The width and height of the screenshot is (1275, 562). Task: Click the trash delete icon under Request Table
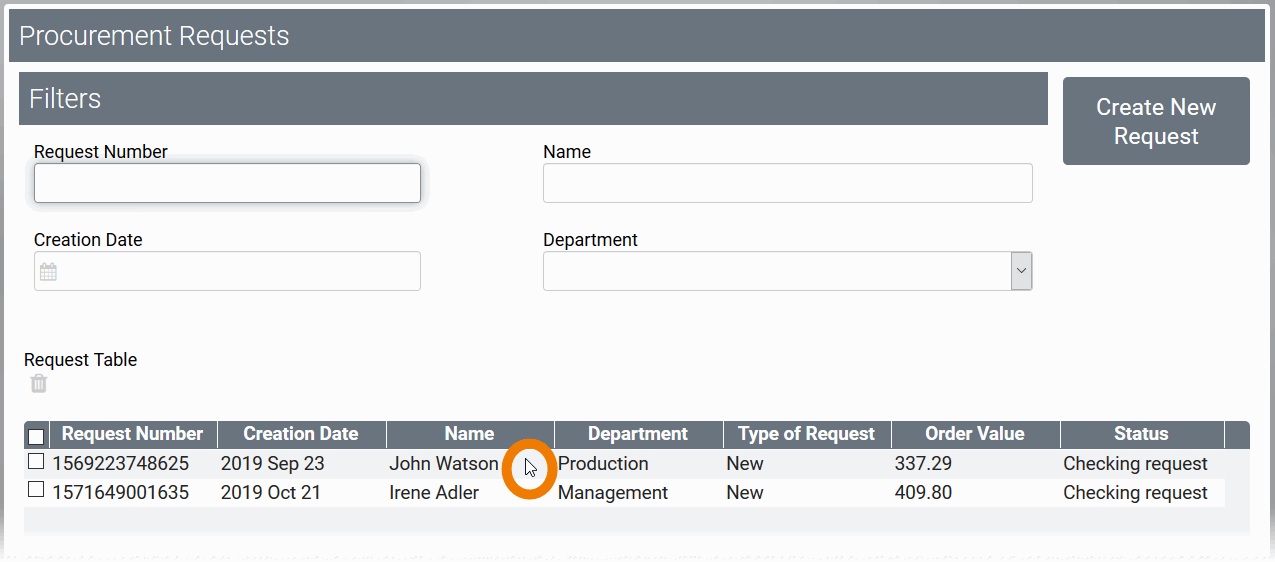[x=38, y=384]
